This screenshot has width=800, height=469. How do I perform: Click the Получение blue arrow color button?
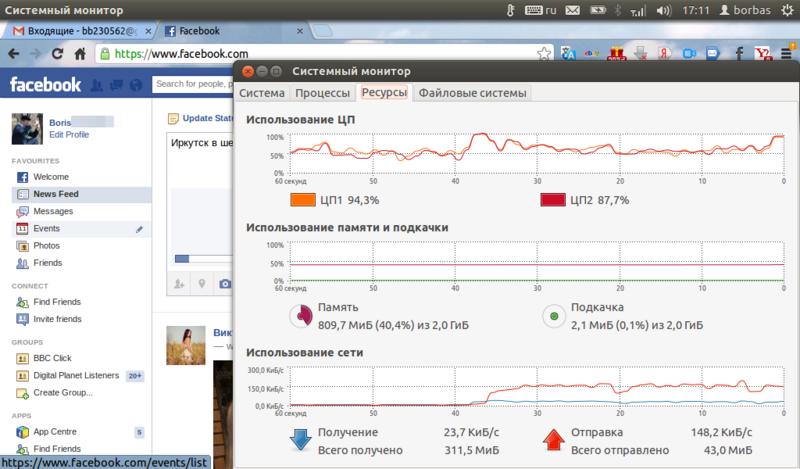point(301,440)
